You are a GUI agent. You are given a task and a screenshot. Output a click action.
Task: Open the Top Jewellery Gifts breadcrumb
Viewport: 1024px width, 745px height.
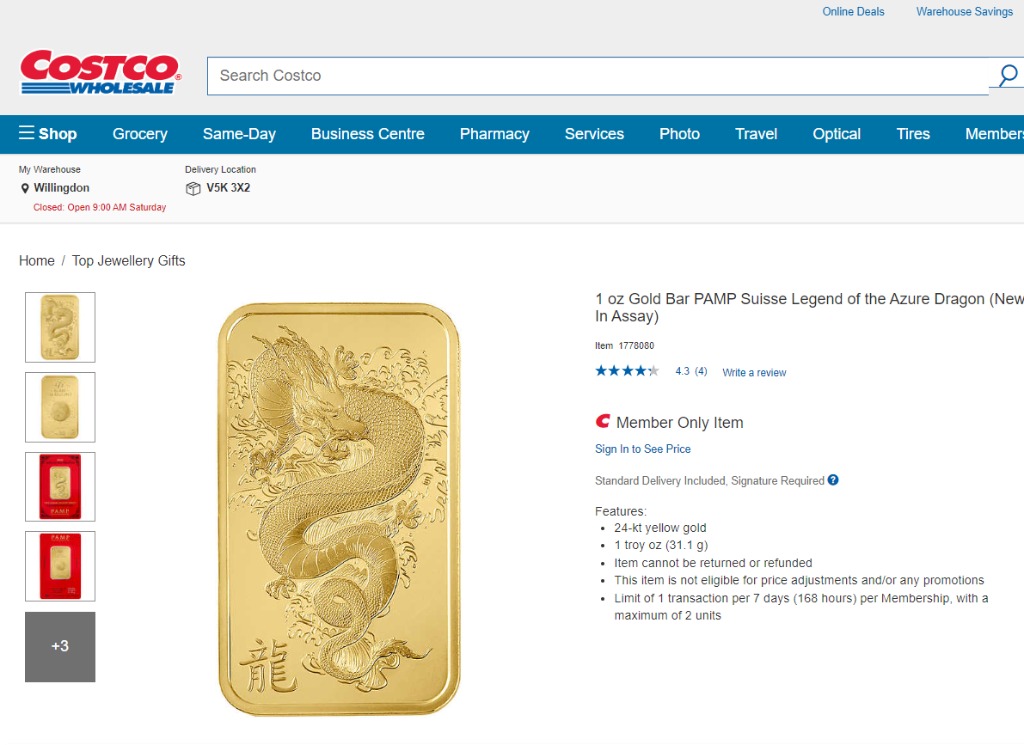[x=128, y=261]
